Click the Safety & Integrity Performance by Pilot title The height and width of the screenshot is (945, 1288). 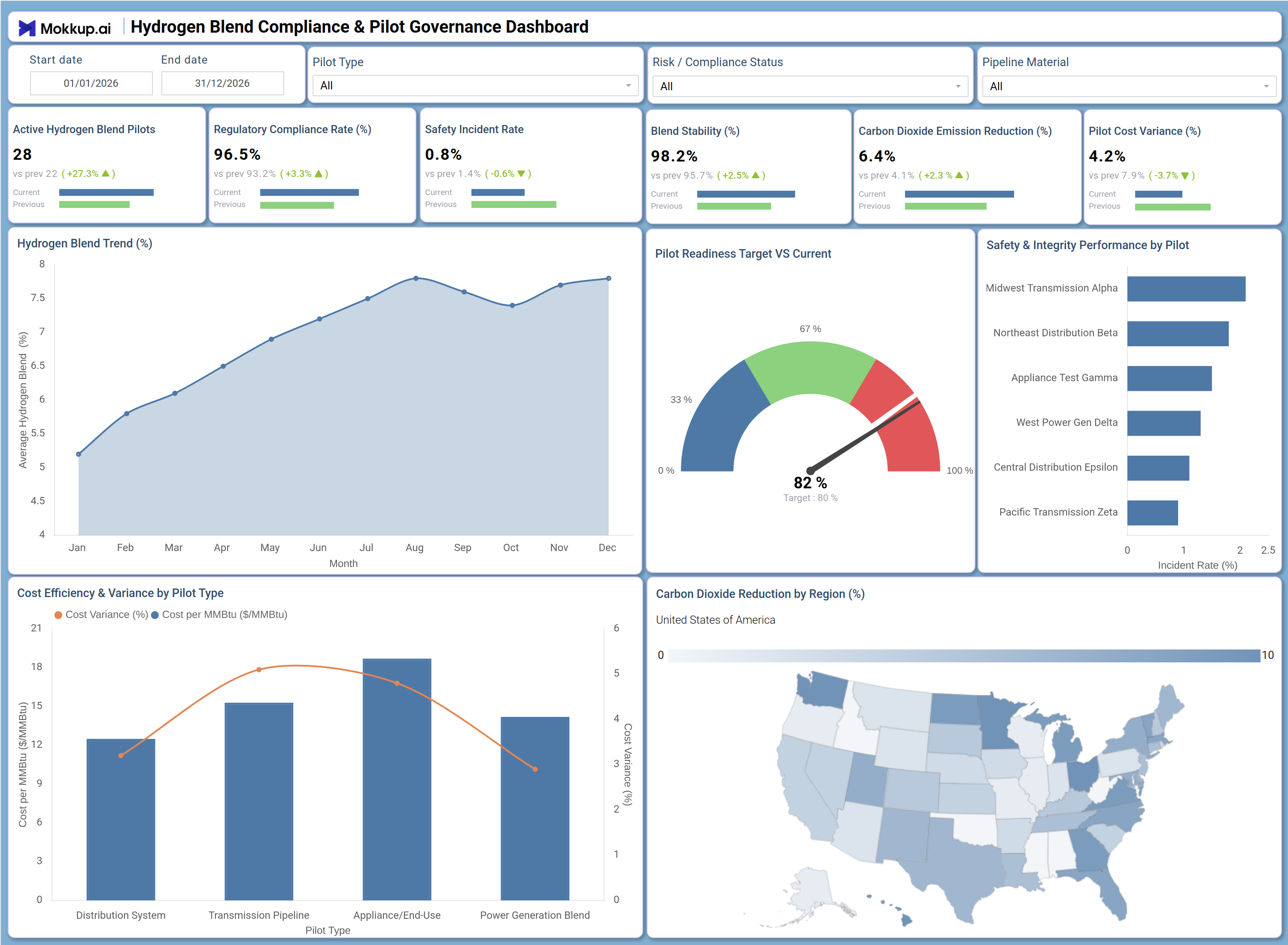(x=1088, y=245)
